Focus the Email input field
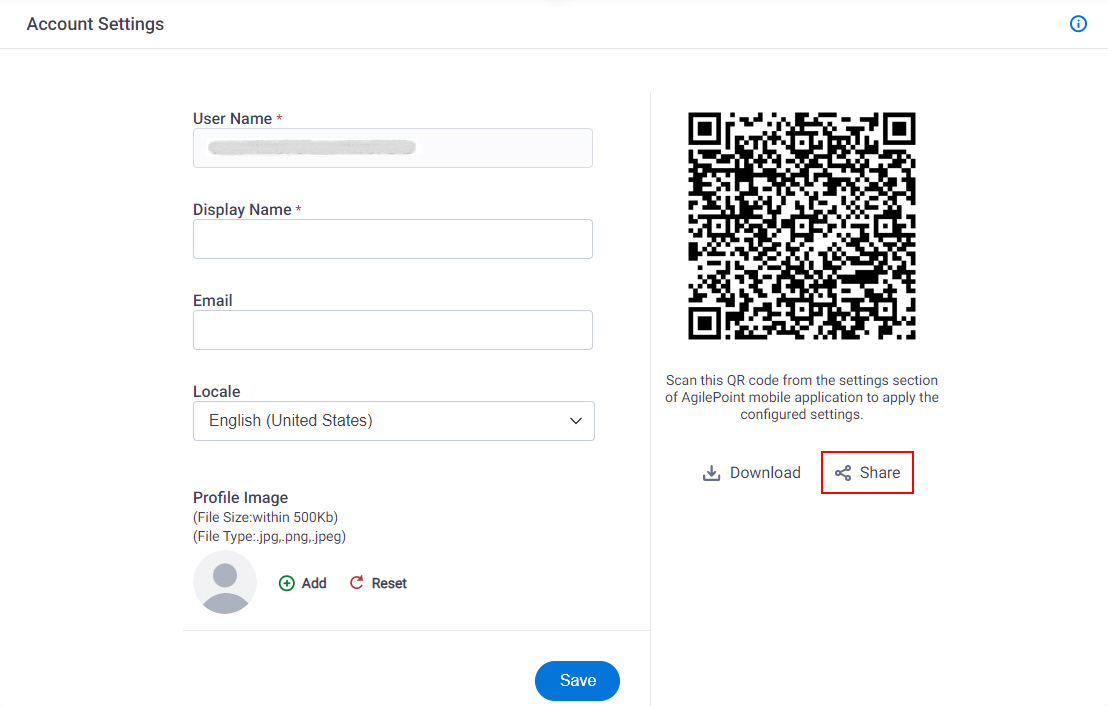 [393, 330]
